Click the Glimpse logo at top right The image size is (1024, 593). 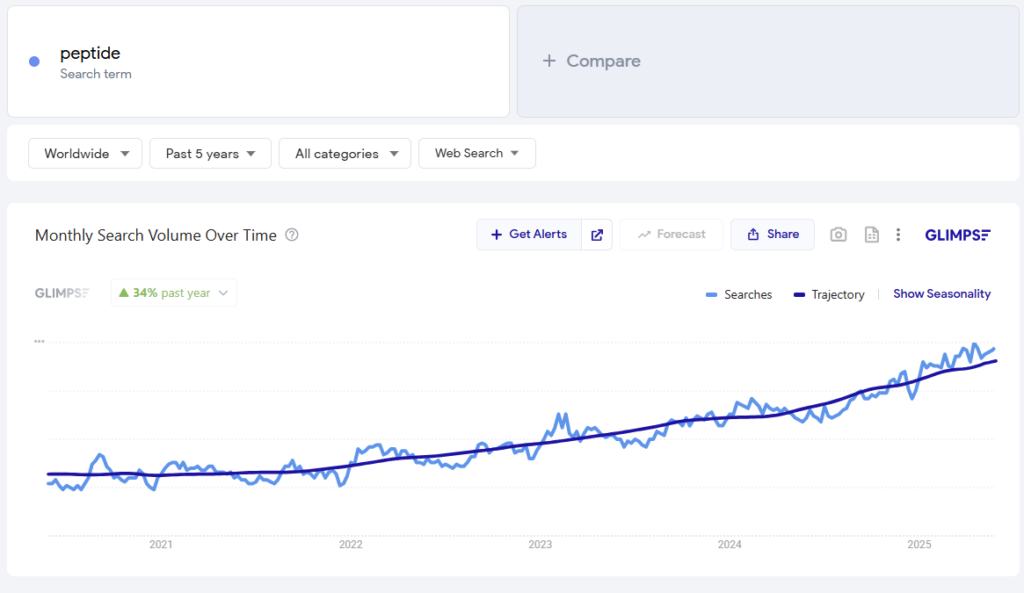coord(957,234)
